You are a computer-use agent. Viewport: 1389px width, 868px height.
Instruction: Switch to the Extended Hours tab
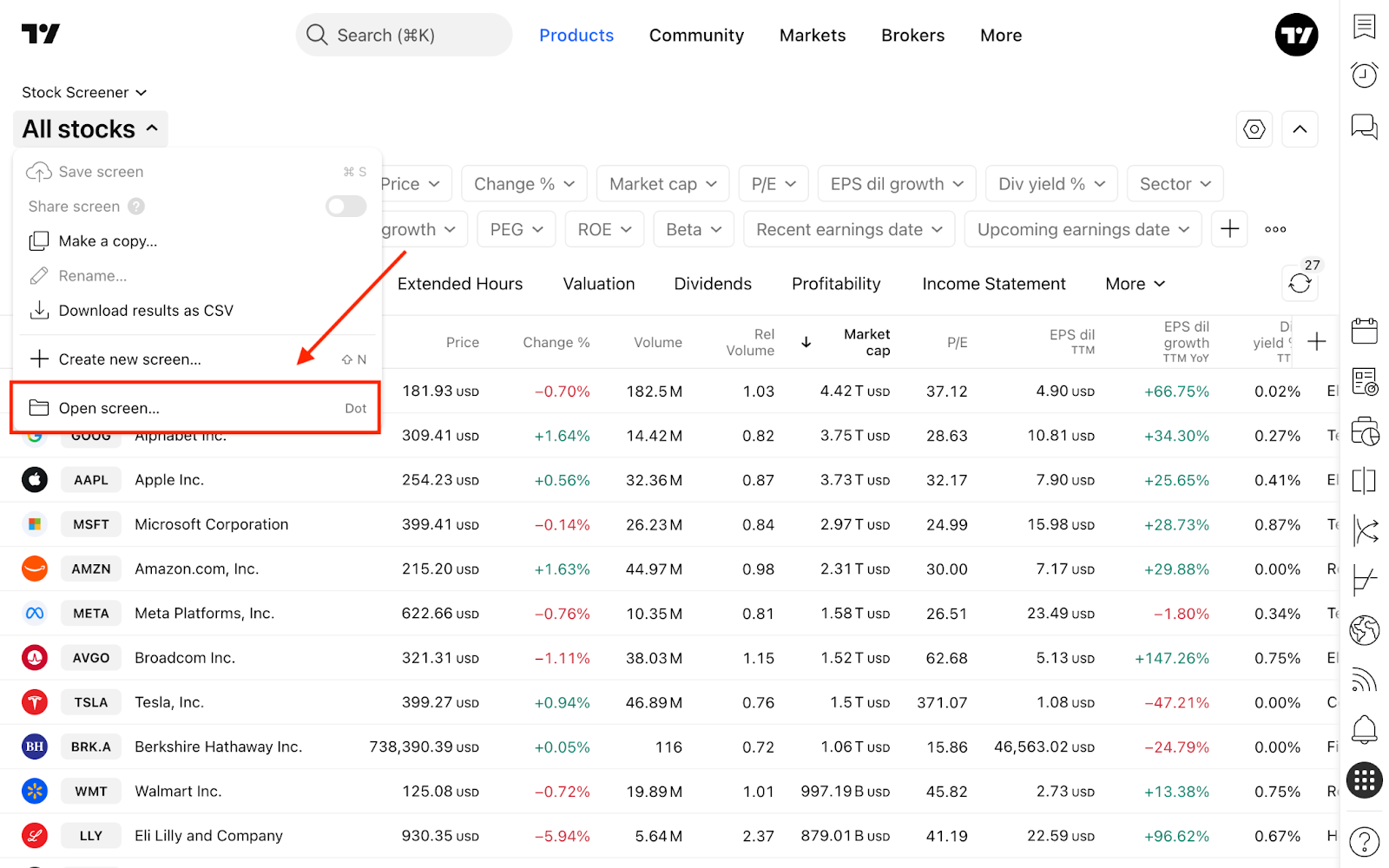point(460,284)
